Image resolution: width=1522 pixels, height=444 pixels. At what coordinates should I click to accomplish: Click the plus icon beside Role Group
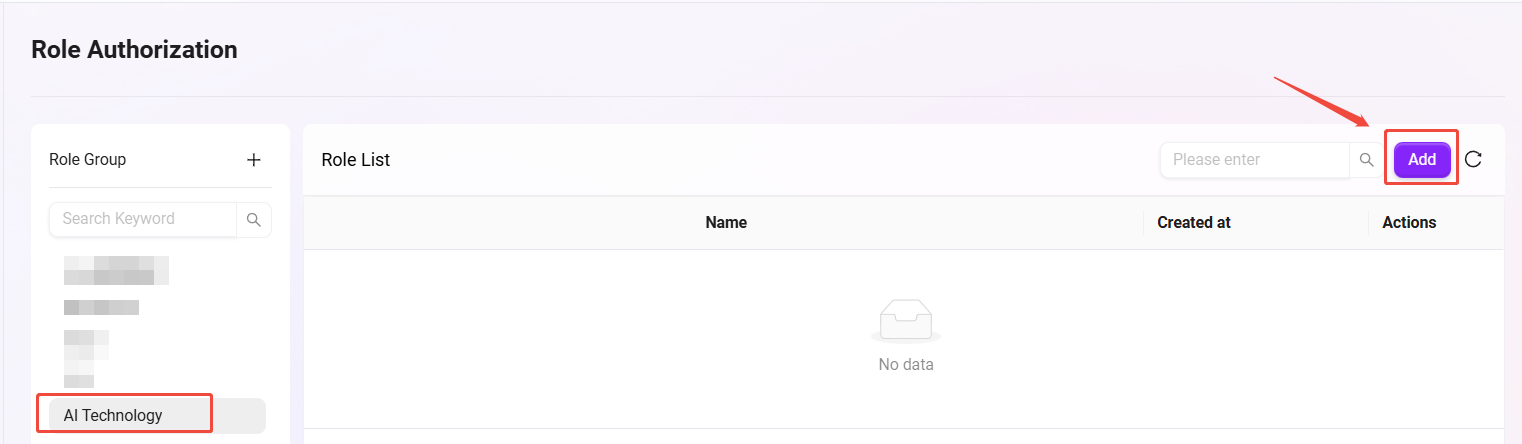tap(254, 160)
